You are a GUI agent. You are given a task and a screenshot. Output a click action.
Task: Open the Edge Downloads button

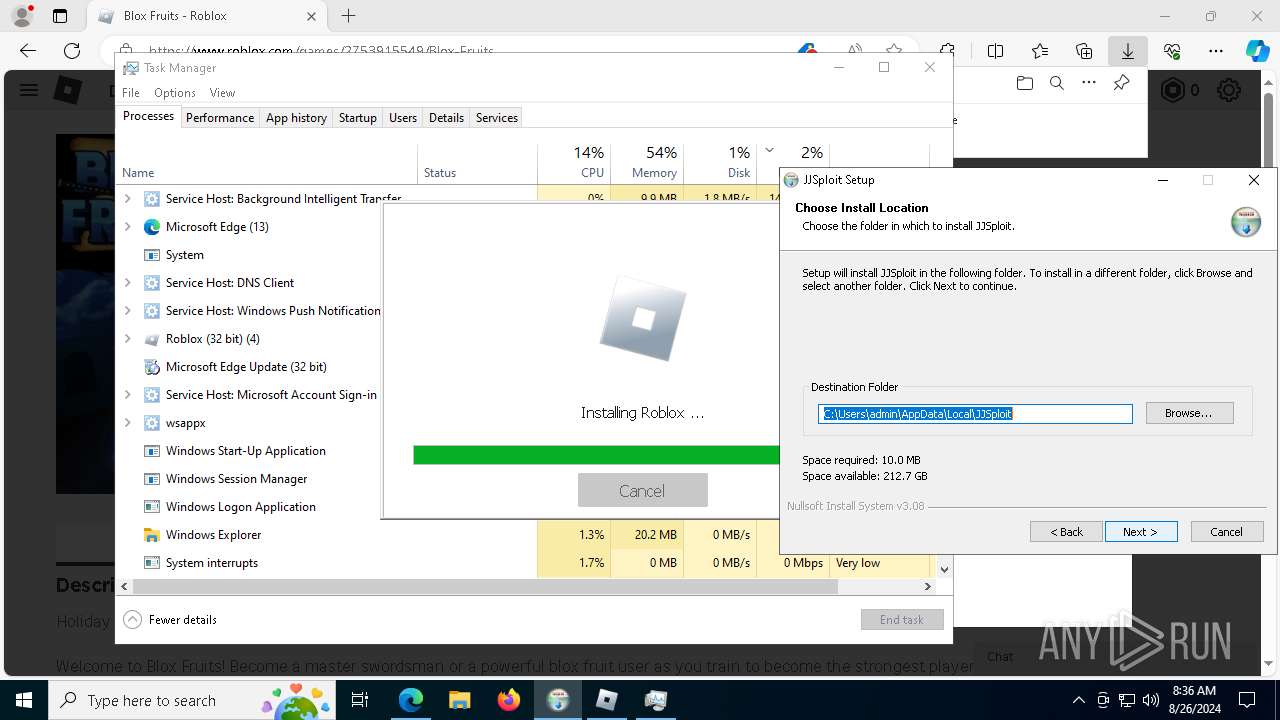[1128, 51]
